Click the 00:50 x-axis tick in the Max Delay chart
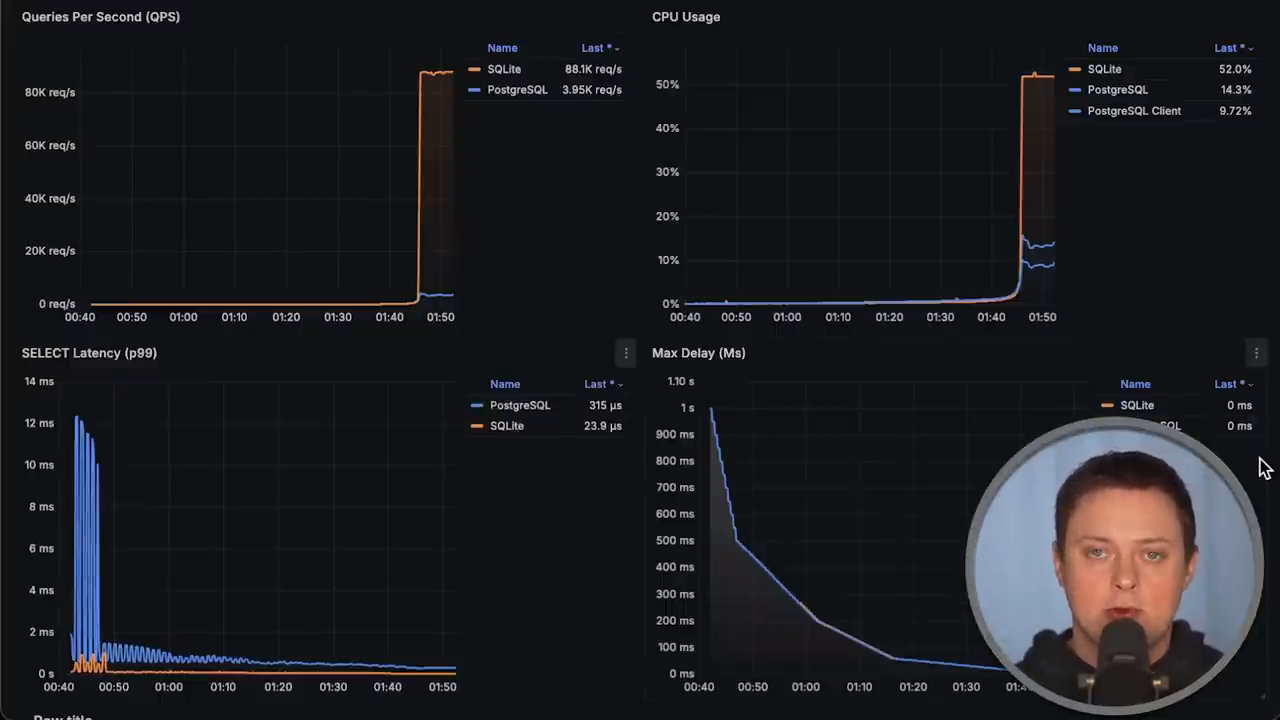1280x720 pixels. click(752, 687)
